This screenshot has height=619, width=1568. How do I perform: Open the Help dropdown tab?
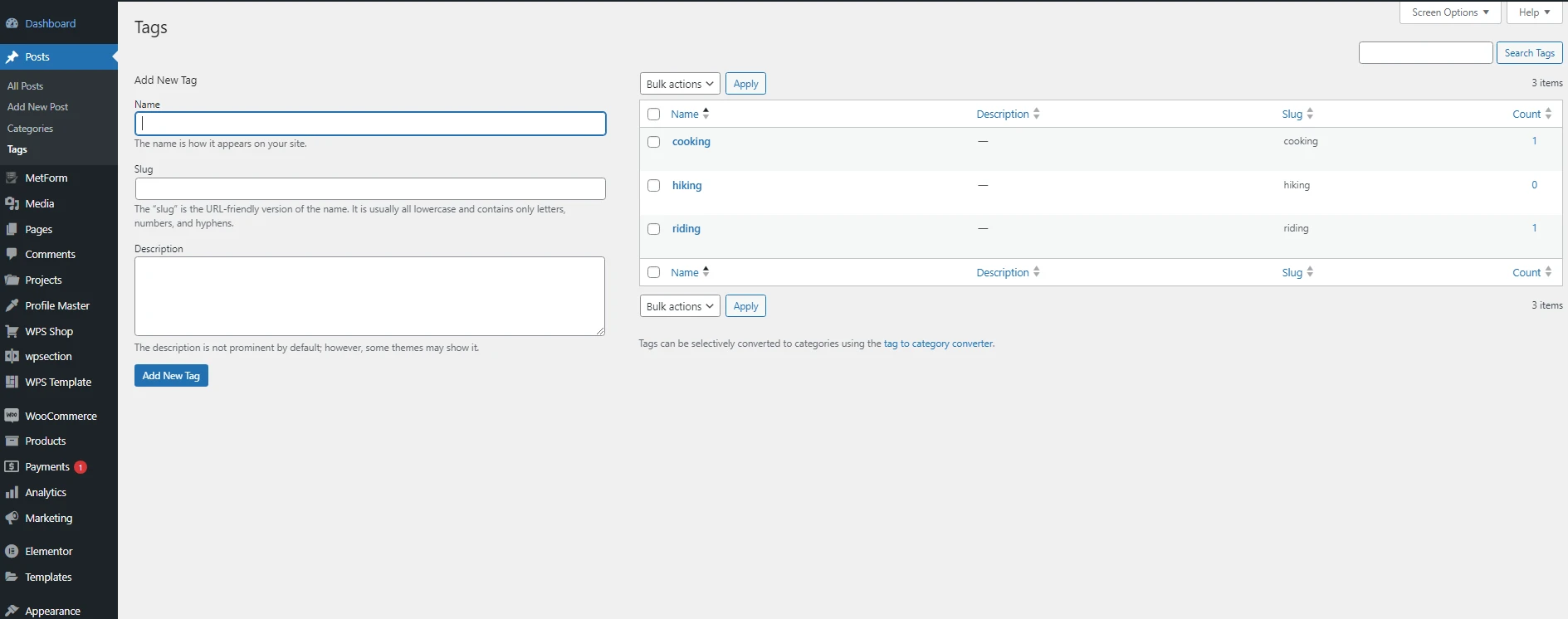(x=1534, y=12)
